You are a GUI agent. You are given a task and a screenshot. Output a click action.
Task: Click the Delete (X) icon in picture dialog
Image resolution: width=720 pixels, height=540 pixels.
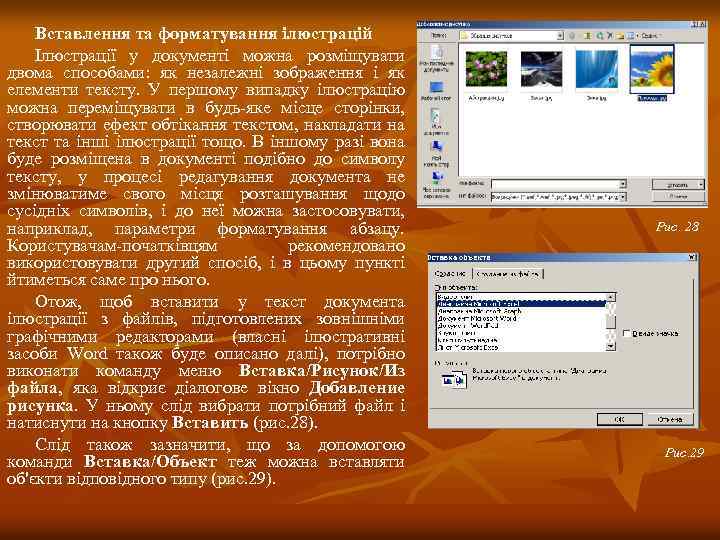pos(610,35)
